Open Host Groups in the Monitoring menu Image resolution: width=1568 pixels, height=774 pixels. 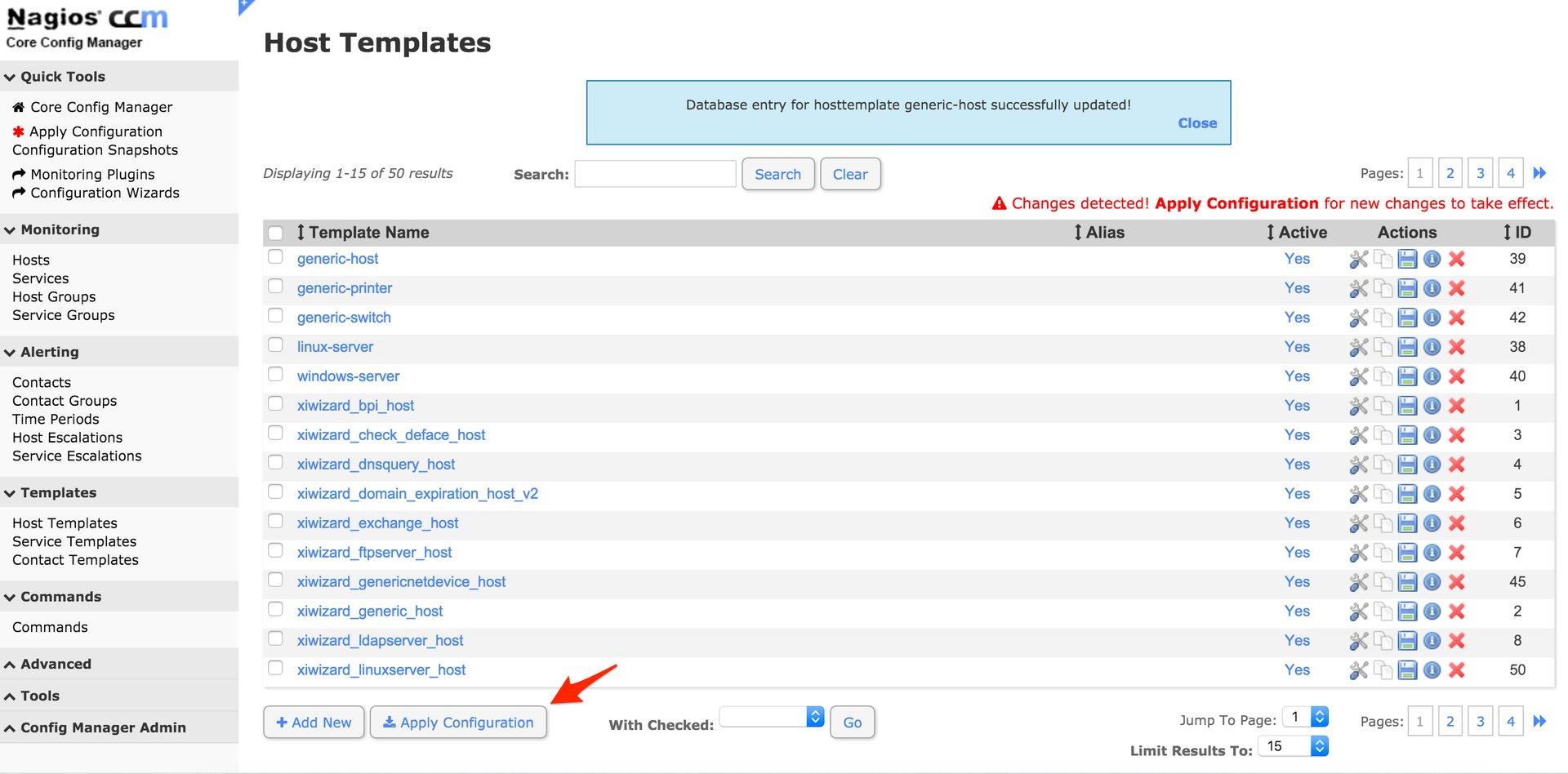point(54,297)
